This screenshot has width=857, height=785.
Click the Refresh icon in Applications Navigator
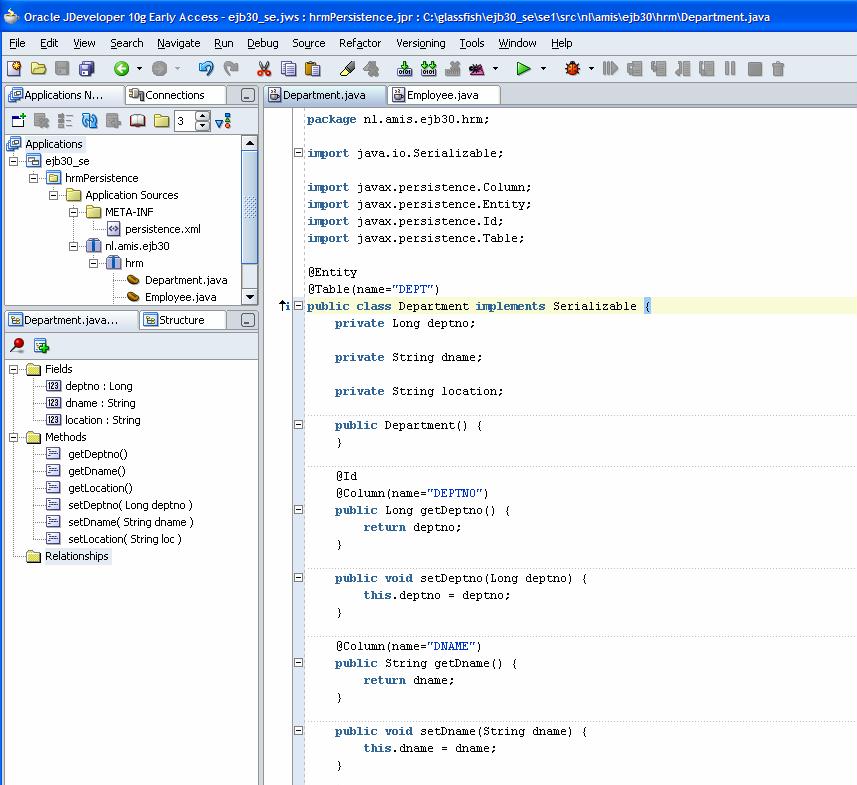pyautogui.click(x=90, y=121)
